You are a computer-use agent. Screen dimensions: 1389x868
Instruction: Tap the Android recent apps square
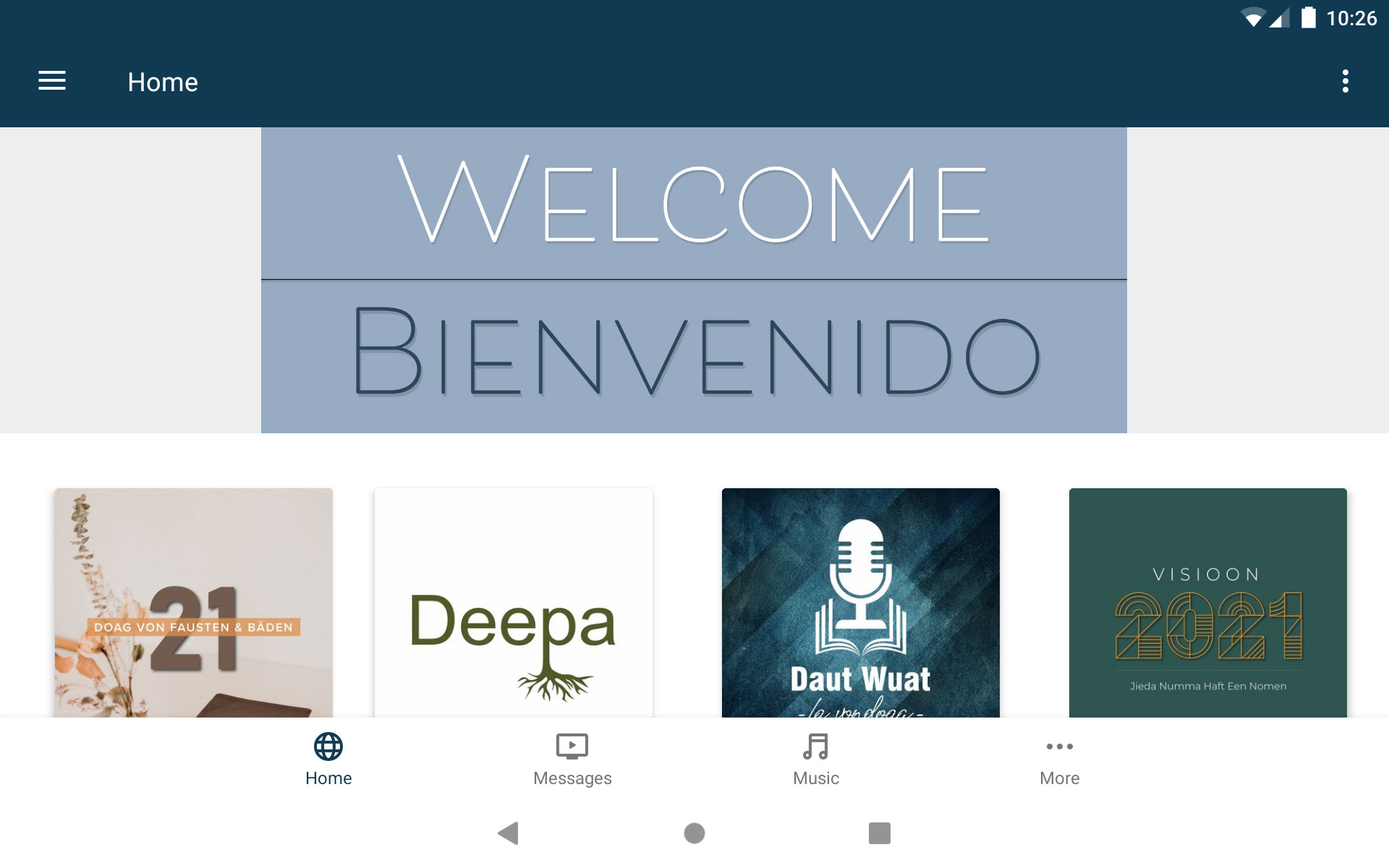[880, 833]
